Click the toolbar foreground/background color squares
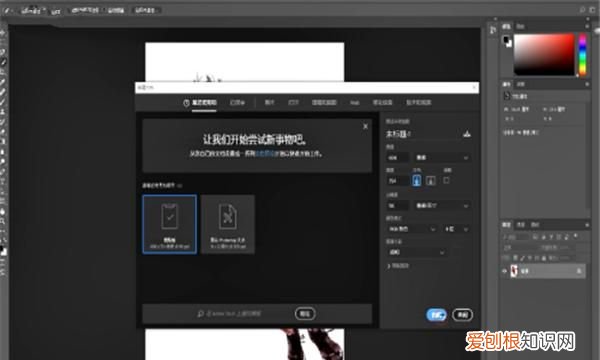Image resolution: width=600 pixels, height=360 pixels. point(3,251)
